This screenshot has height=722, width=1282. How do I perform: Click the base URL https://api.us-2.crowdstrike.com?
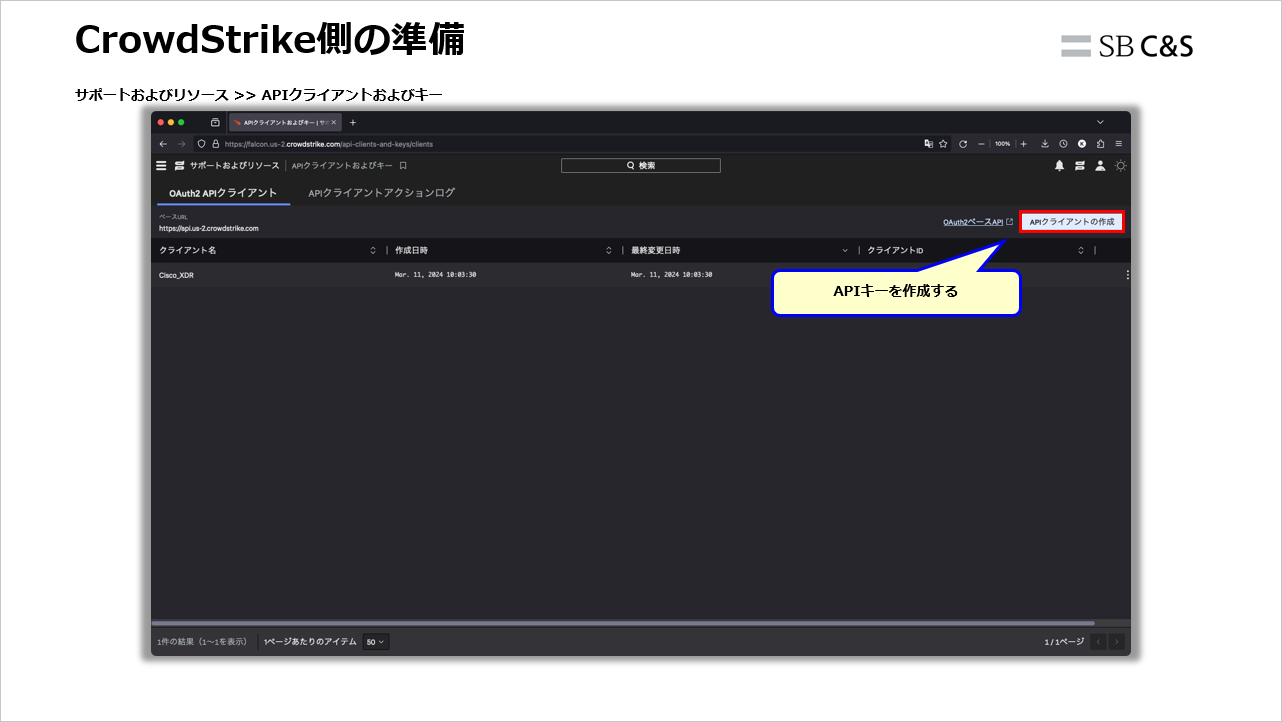coord(208,228)
